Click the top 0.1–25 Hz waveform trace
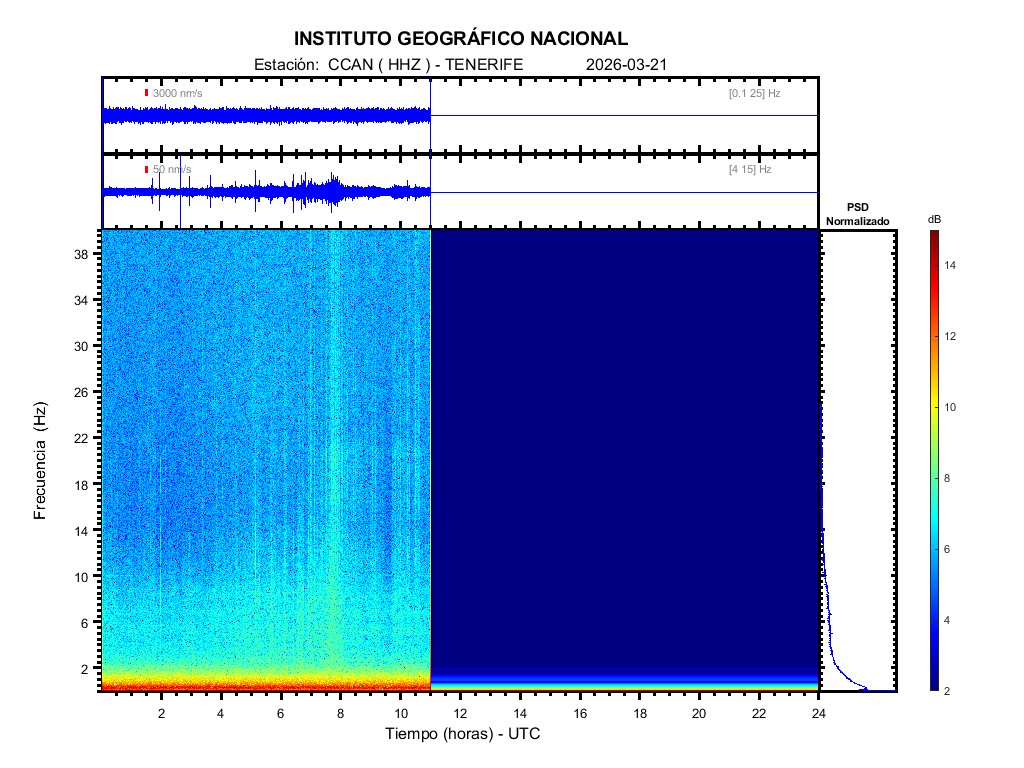The height and width of the screenshot is (768, 1024). [265, 116]
